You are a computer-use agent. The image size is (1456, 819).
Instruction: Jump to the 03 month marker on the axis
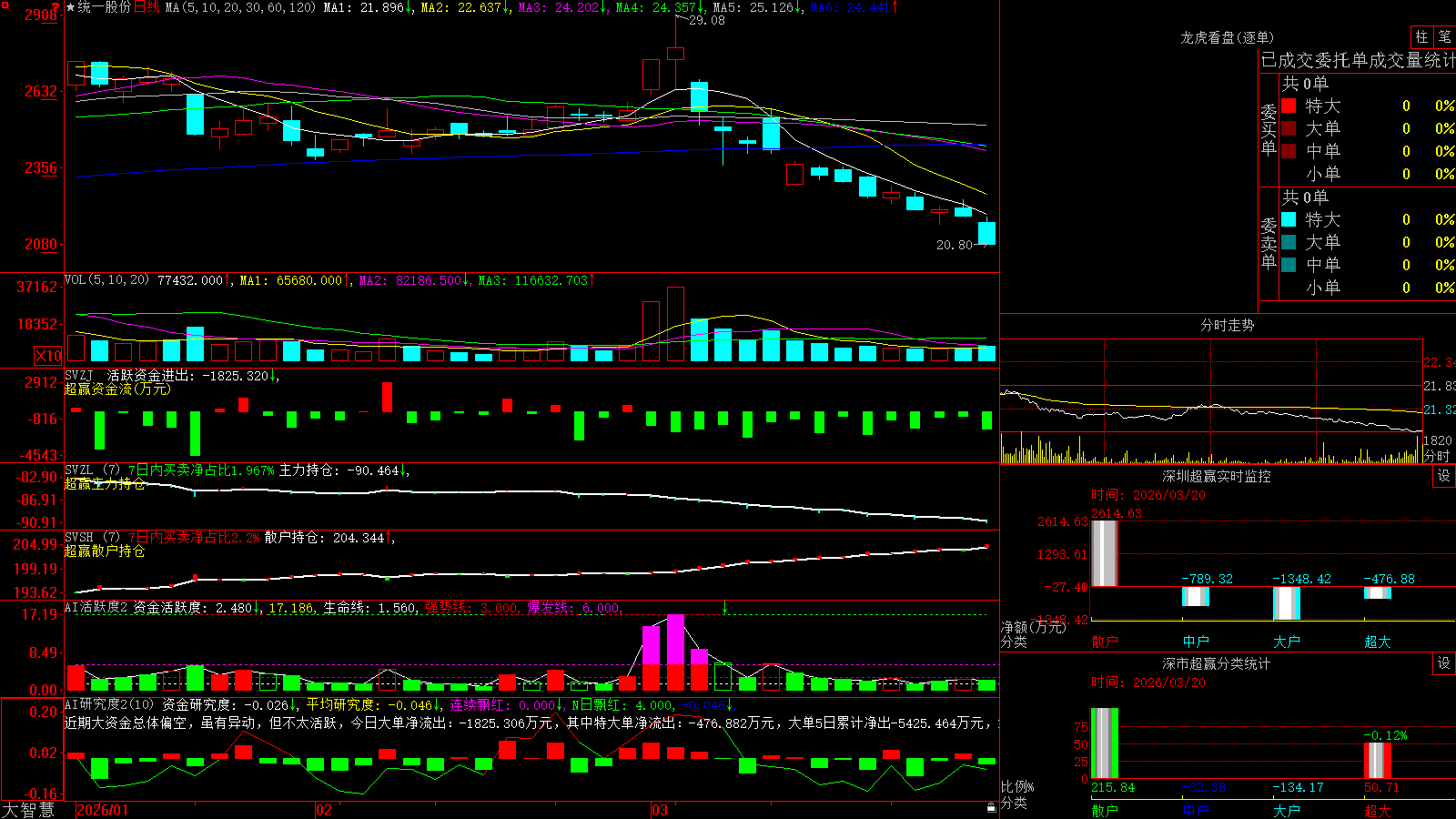[660, 810]
